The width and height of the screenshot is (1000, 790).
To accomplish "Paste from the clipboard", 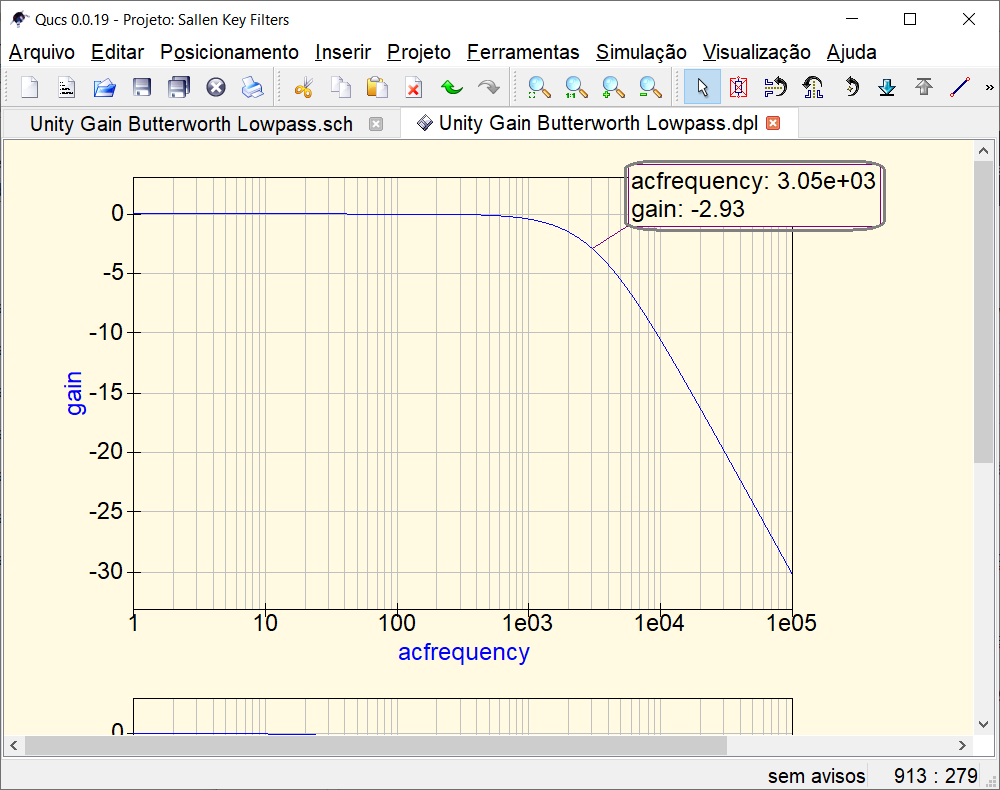I will [x=377, y=87].
